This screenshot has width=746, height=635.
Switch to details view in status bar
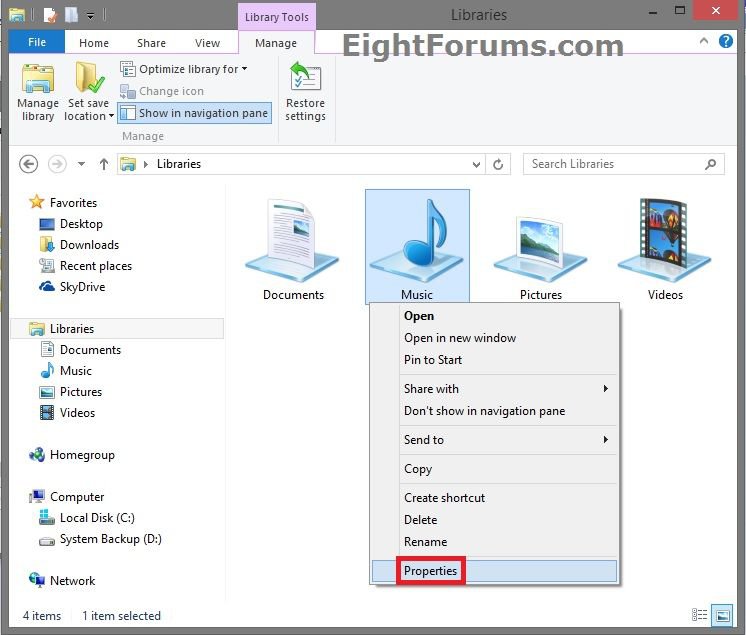pyautogui.click(x=700, y=615)
